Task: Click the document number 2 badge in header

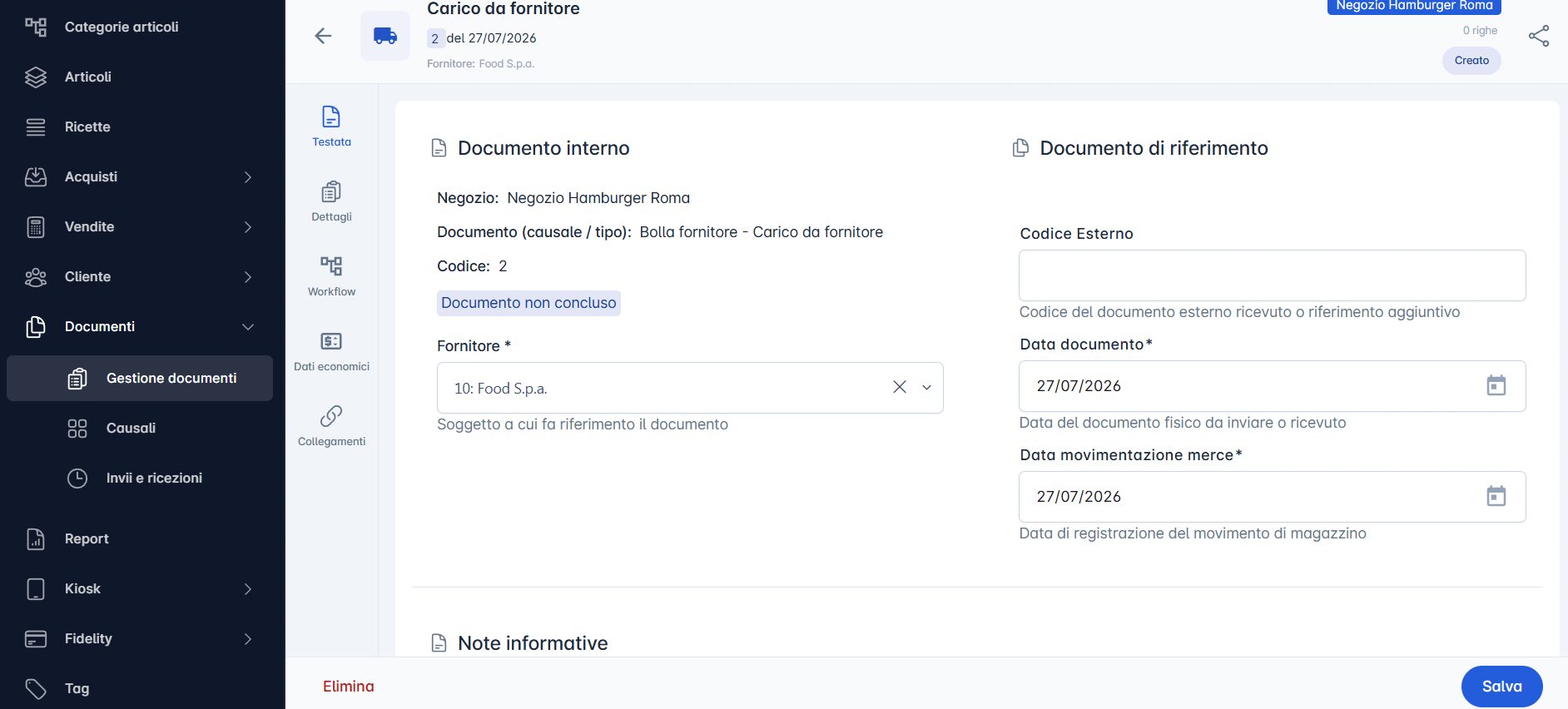Action: tap(435, 38)
